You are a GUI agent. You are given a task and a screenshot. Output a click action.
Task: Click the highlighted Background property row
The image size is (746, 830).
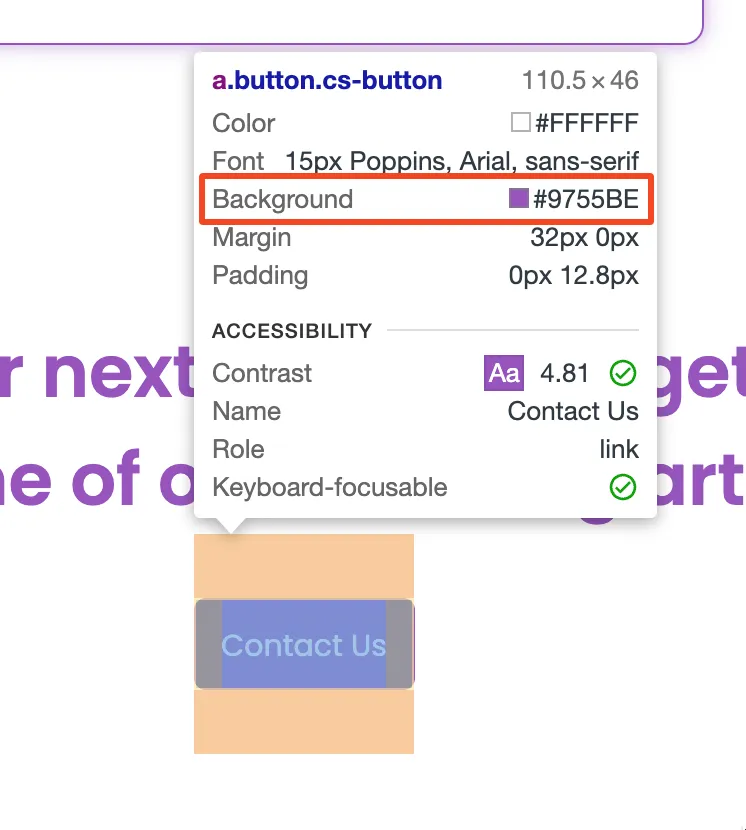click(427, 199)
